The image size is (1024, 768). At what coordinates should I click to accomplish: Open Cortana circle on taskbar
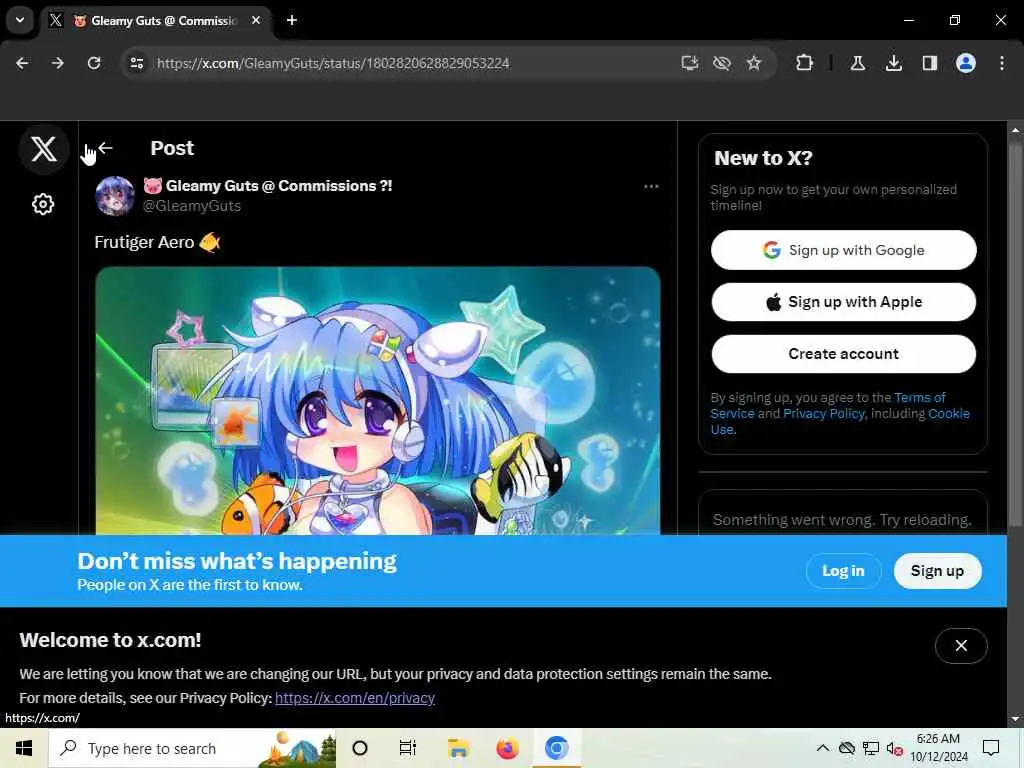point(360,748)
